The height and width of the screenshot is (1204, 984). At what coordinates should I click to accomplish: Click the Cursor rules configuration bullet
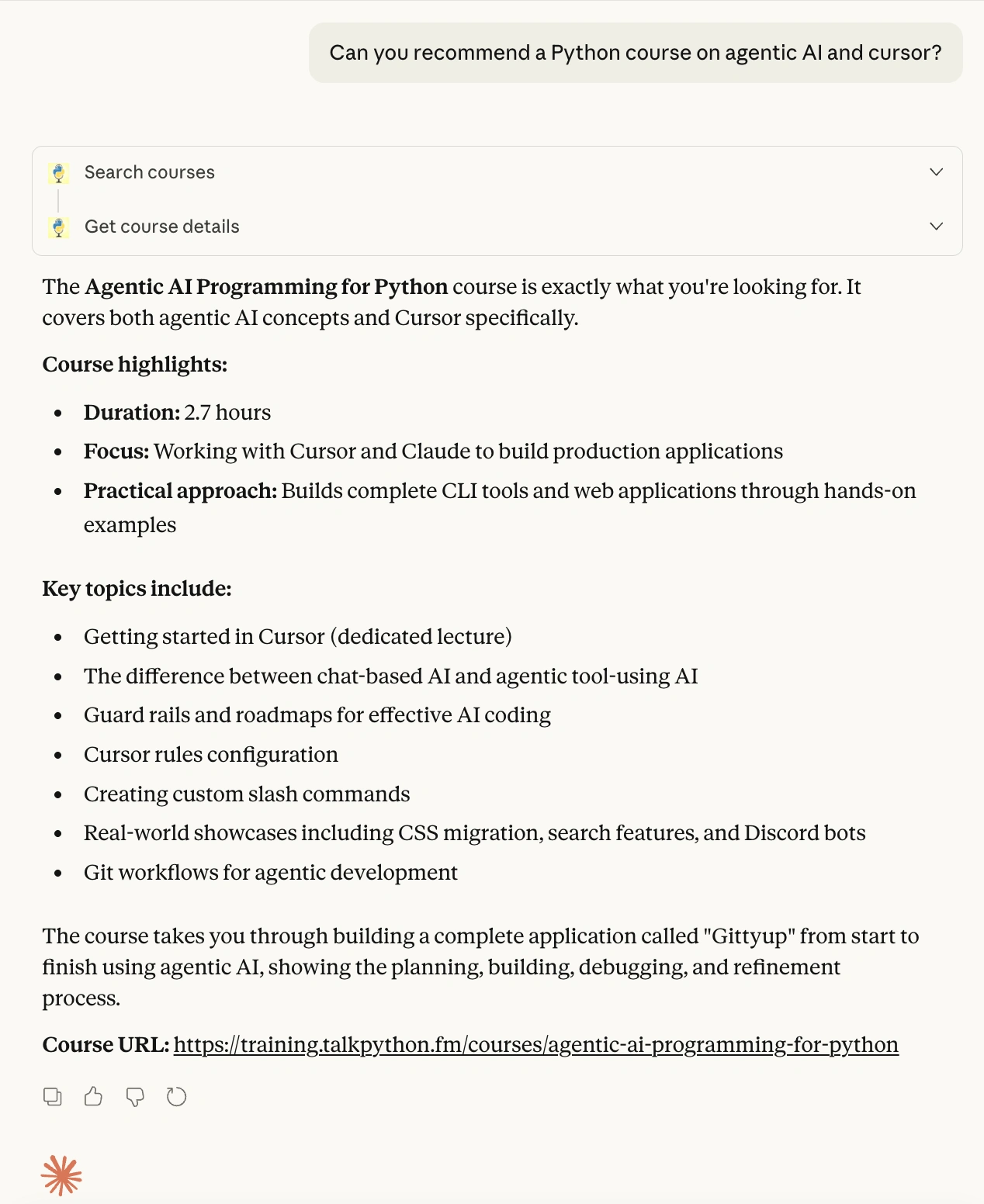click(x=211, y=755)
